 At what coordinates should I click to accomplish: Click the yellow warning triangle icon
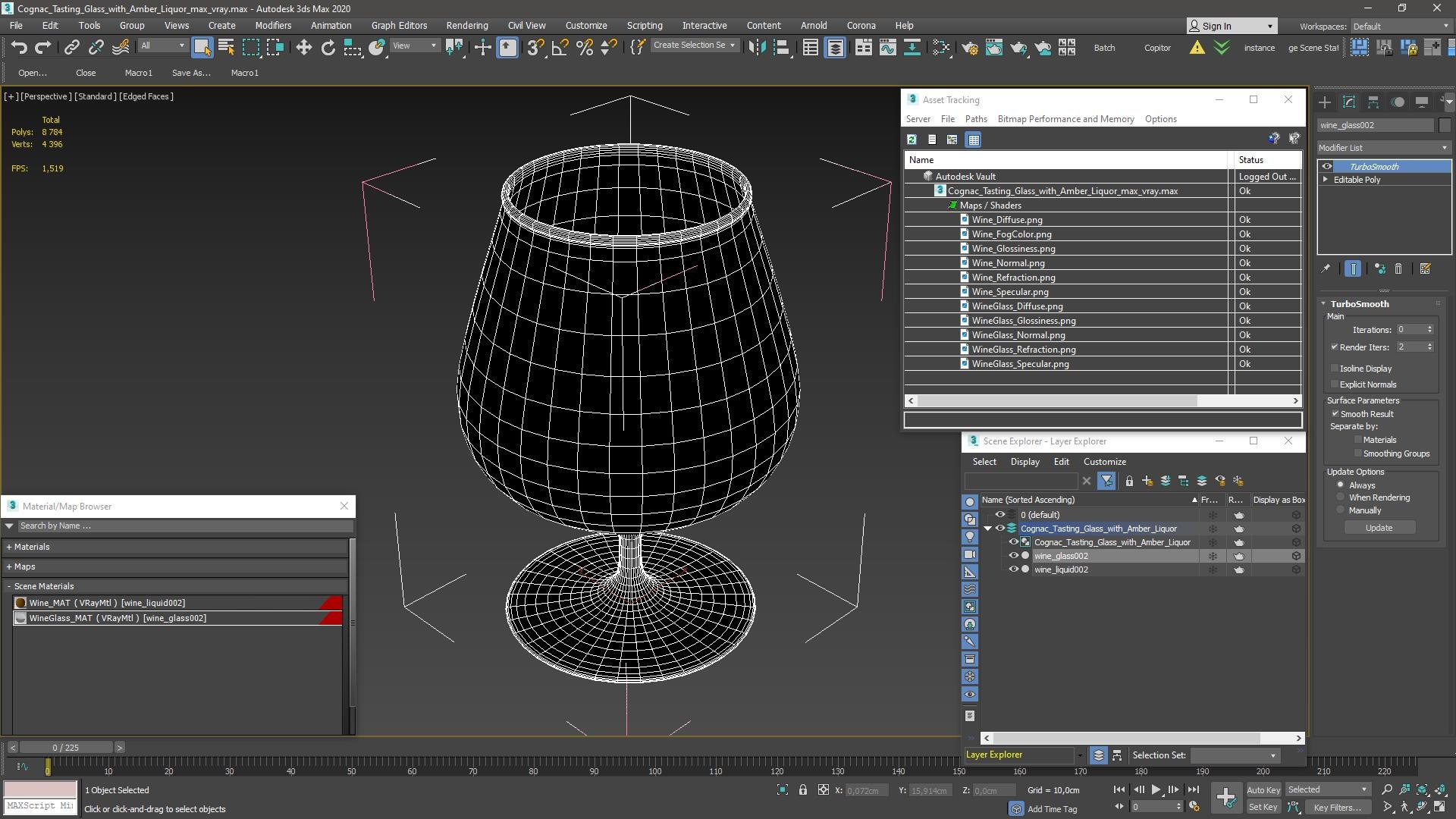(x=1197, y=48)
